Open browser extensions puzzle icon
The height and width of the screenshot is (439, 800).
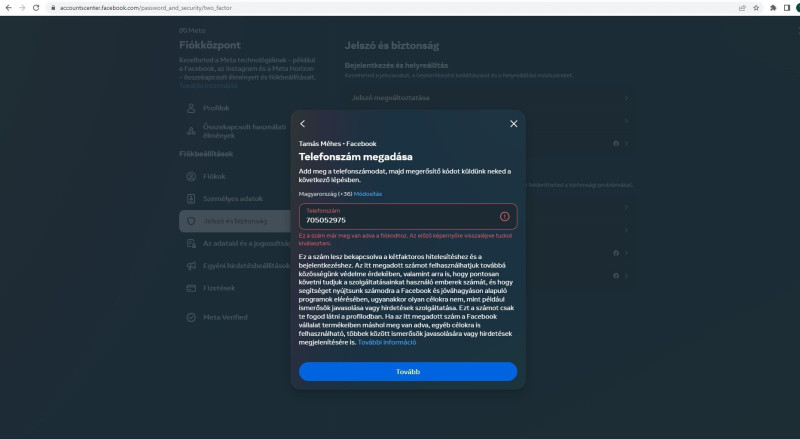773,8
